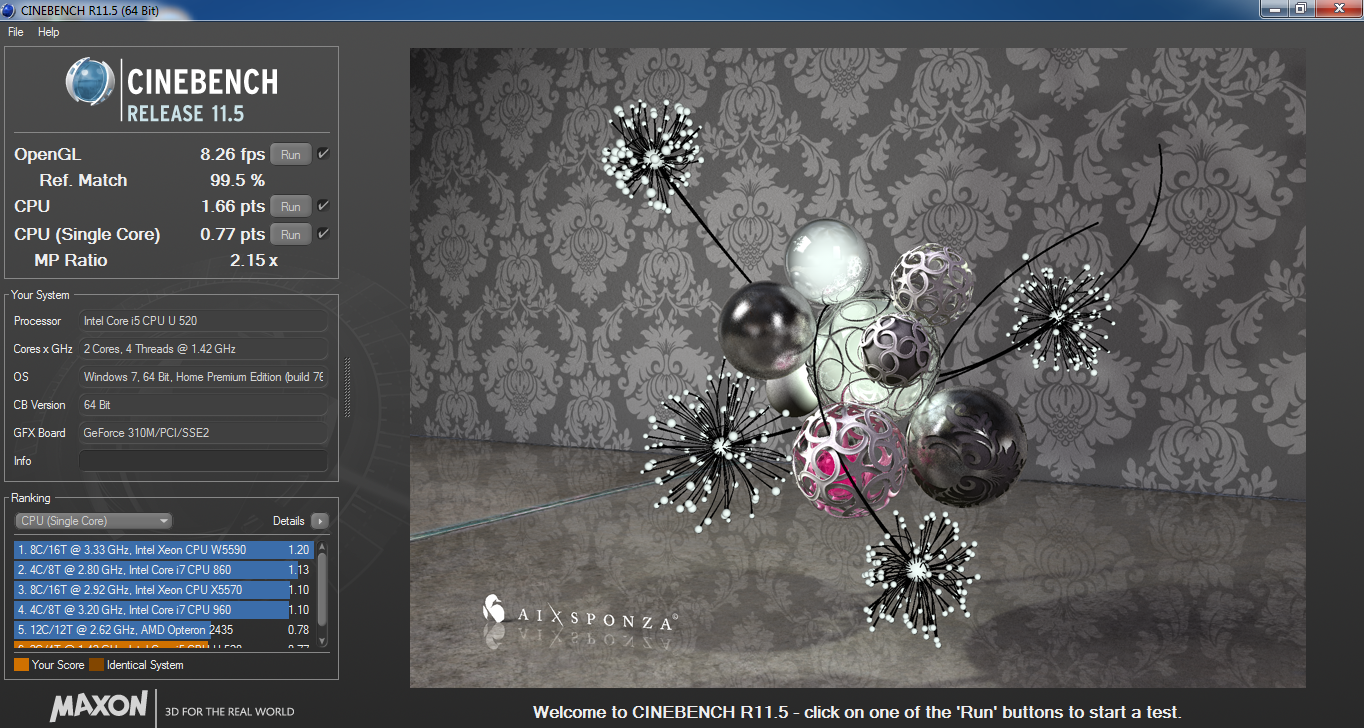Screen dimensions: 1364x728
Task: Click the Ref. Match 99.5 % value
Action: tap(237, 181)
